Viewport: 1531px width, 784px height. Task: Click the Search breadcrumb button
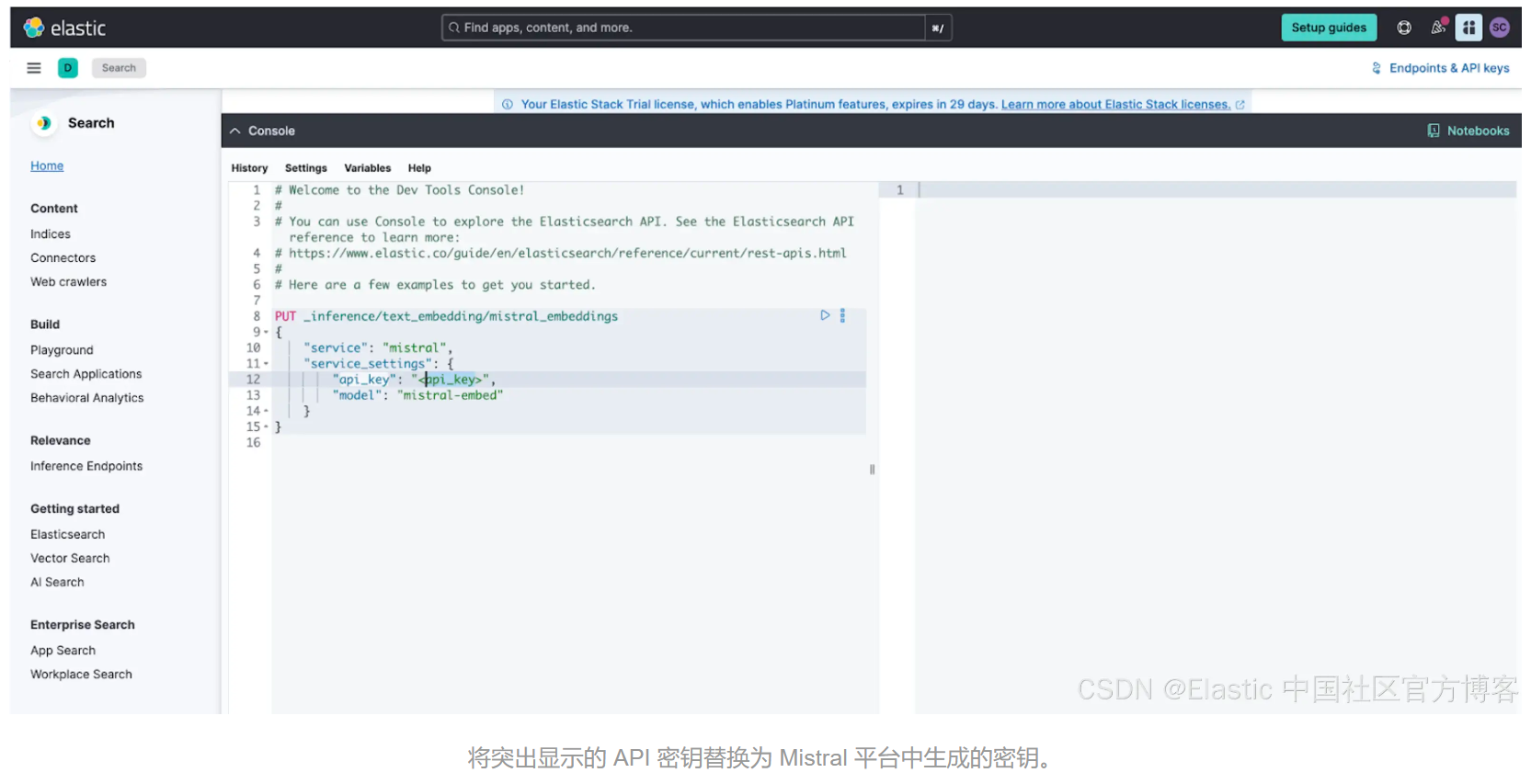point(119,68)
